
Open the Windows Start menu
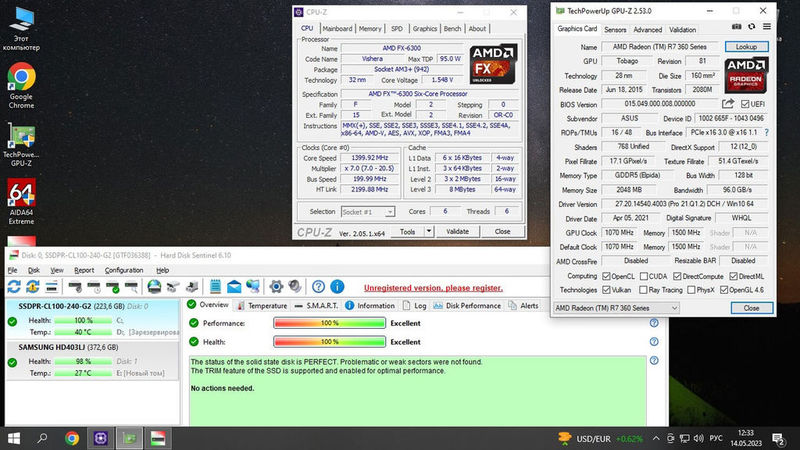(x=14, y=438)
